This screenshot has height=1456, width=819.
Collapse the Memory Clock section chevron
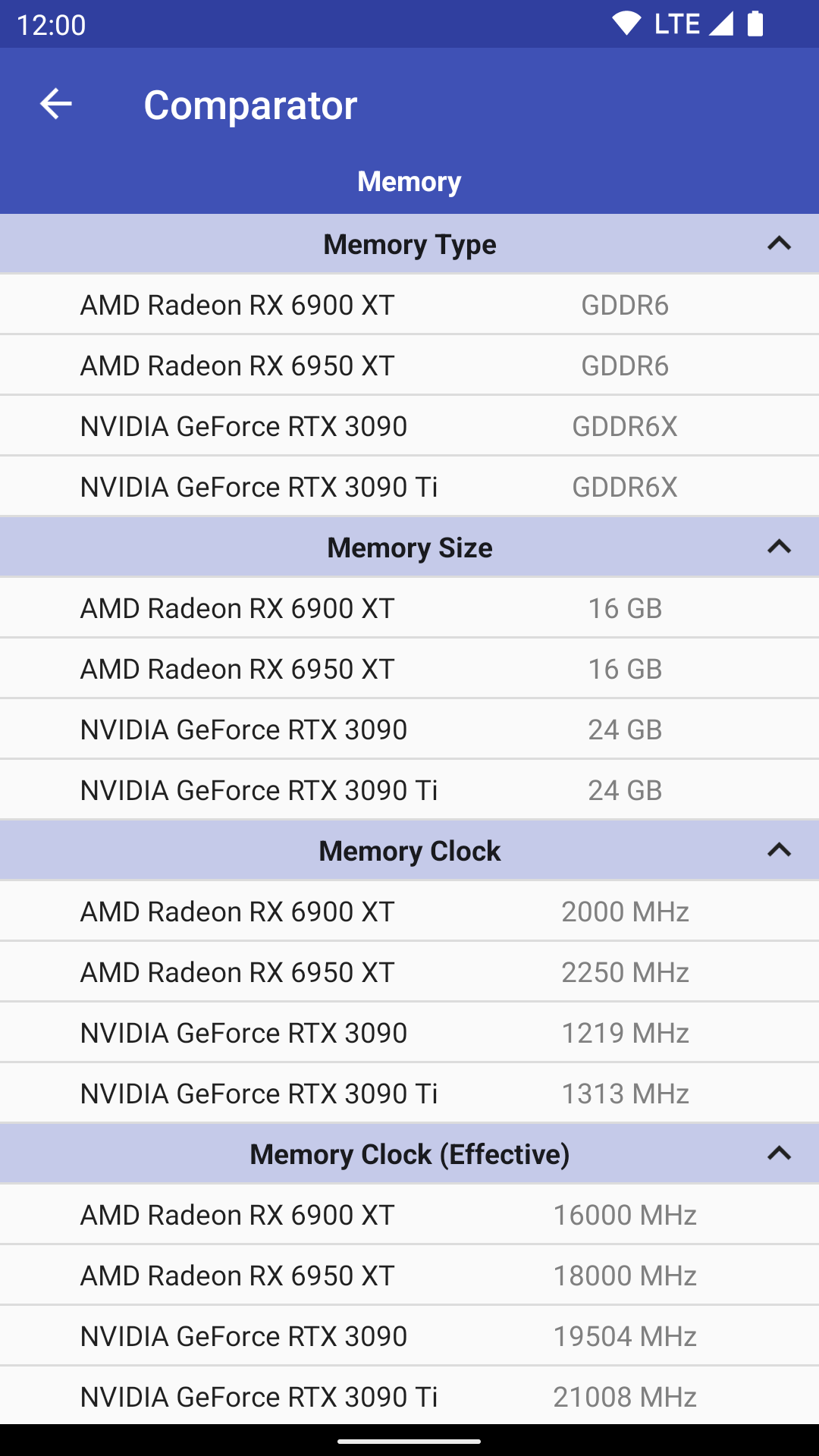pos(779,850)
